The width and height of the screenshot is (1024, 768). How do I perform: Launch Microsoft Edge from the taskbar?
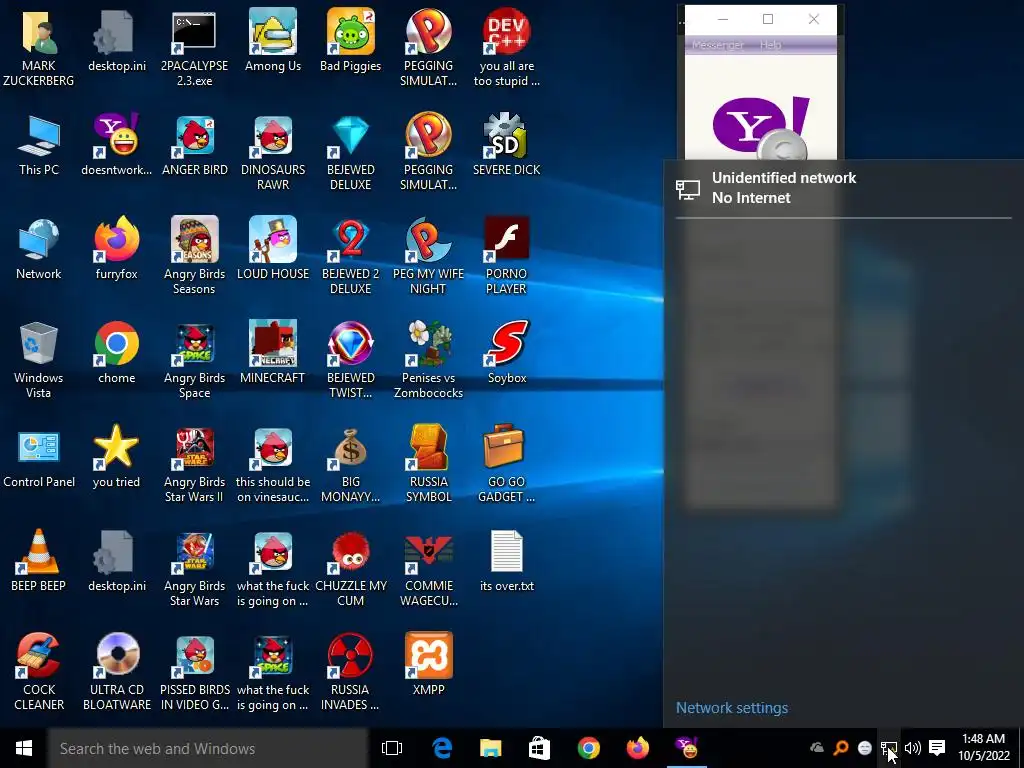pyautogui.click(x=442, y=748)
